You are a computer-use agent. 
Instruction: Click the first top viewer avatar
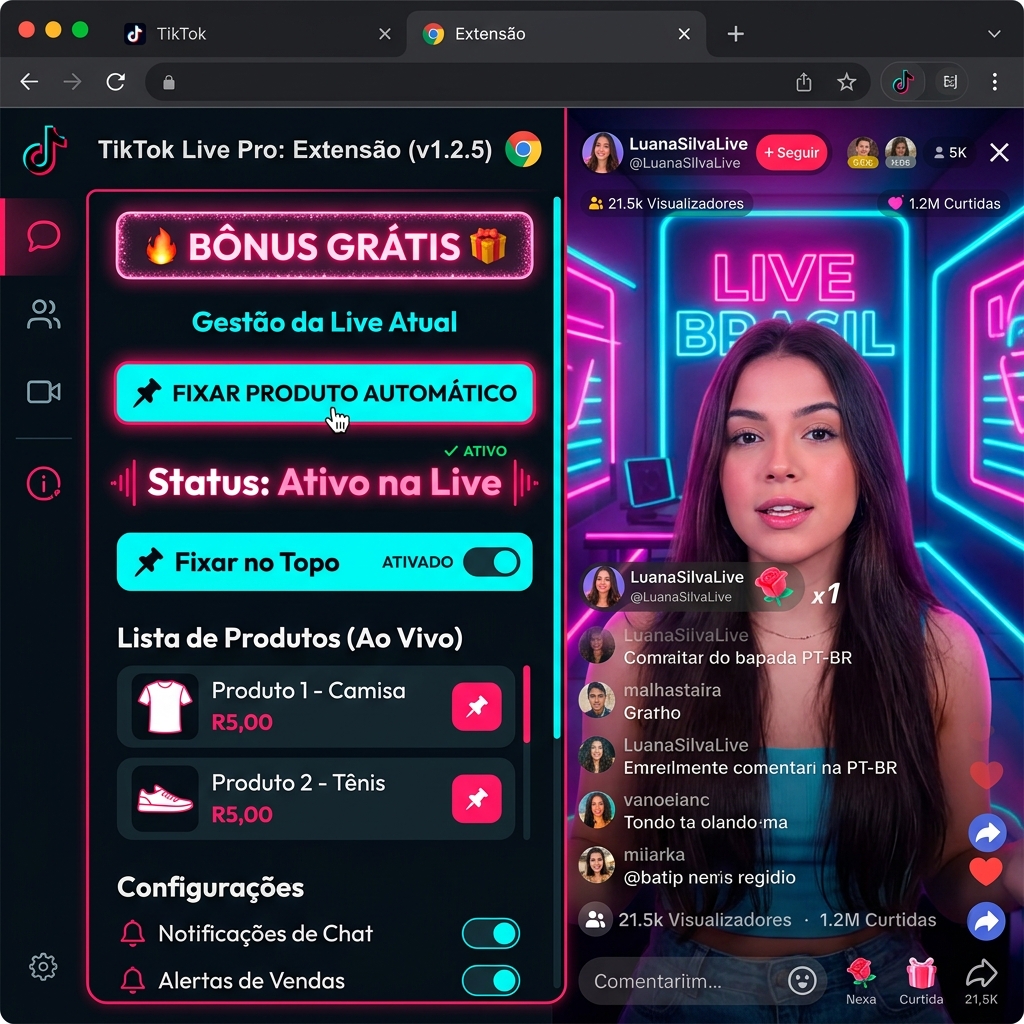[863, 153]
